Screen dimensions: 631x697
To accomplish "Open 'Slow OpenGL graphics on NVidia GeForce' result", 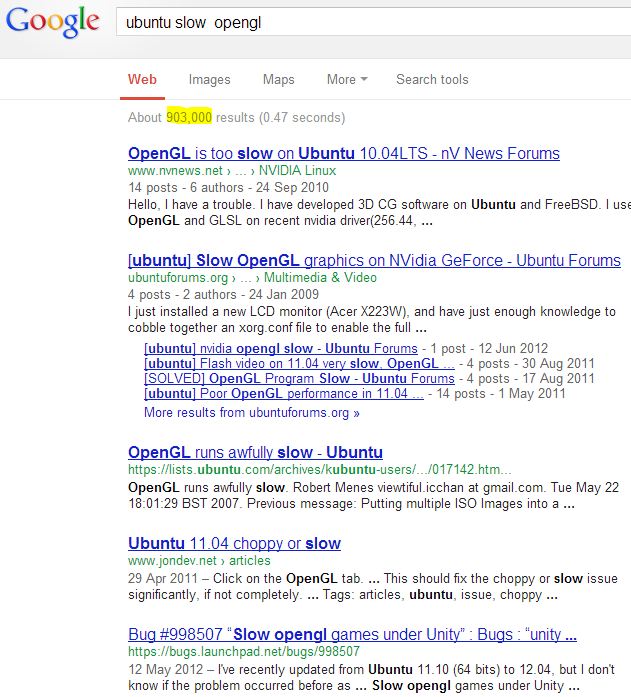I will [x=374, y=260].
